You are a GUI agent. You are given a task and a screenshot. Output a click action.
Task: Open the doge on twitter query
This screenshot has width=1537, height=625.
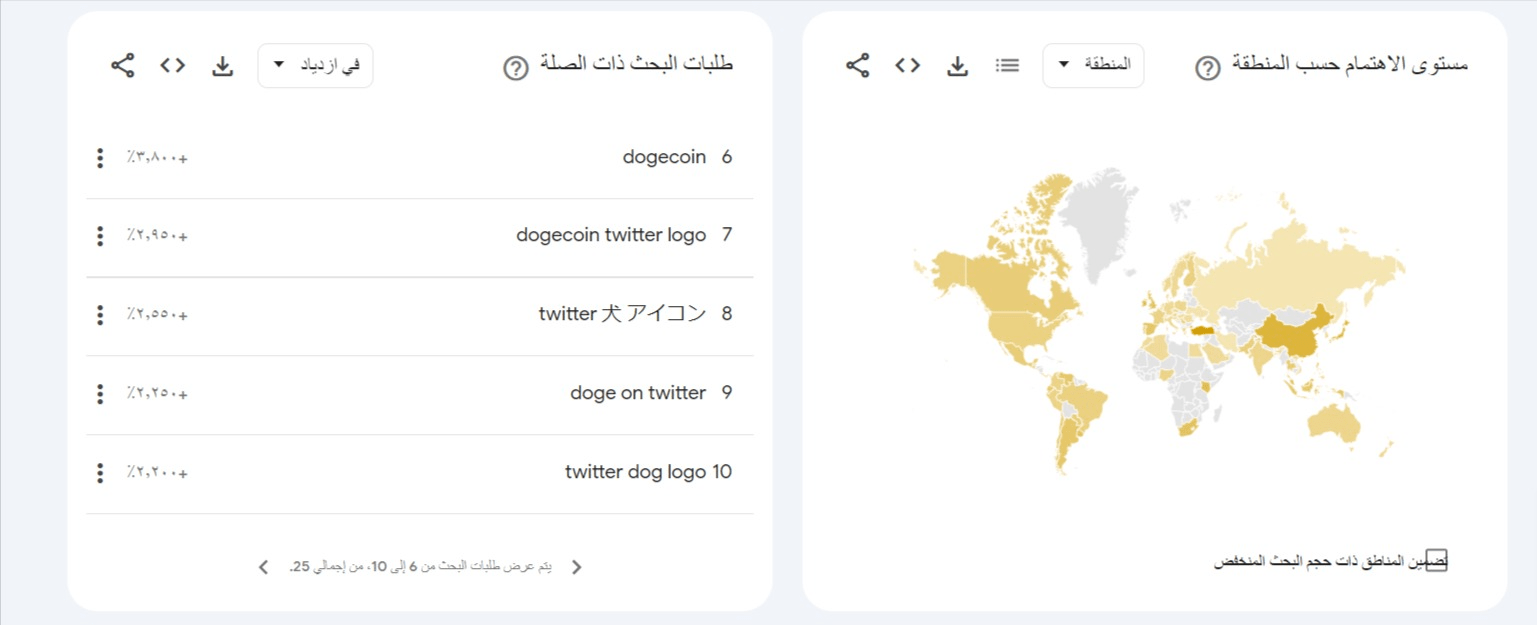(x=638, y=393)
